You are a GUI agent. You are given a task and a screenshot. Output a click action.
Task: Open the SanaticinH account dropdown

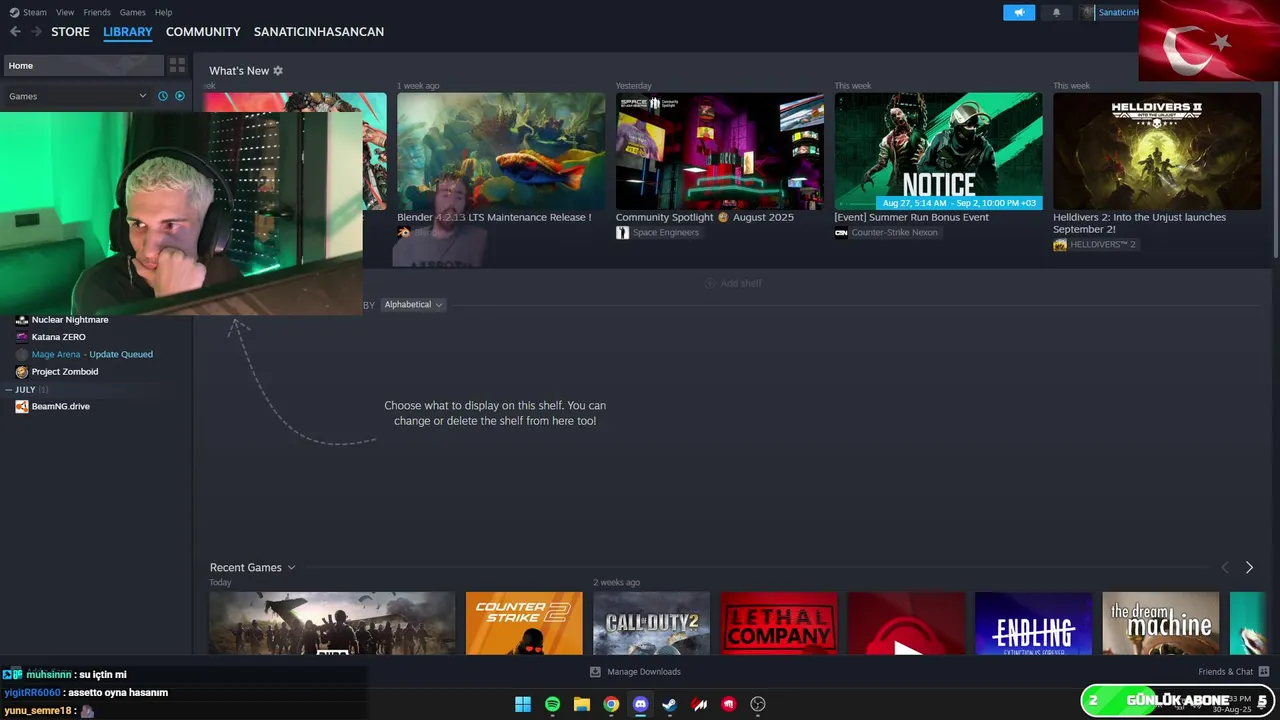click(1108, 12)
